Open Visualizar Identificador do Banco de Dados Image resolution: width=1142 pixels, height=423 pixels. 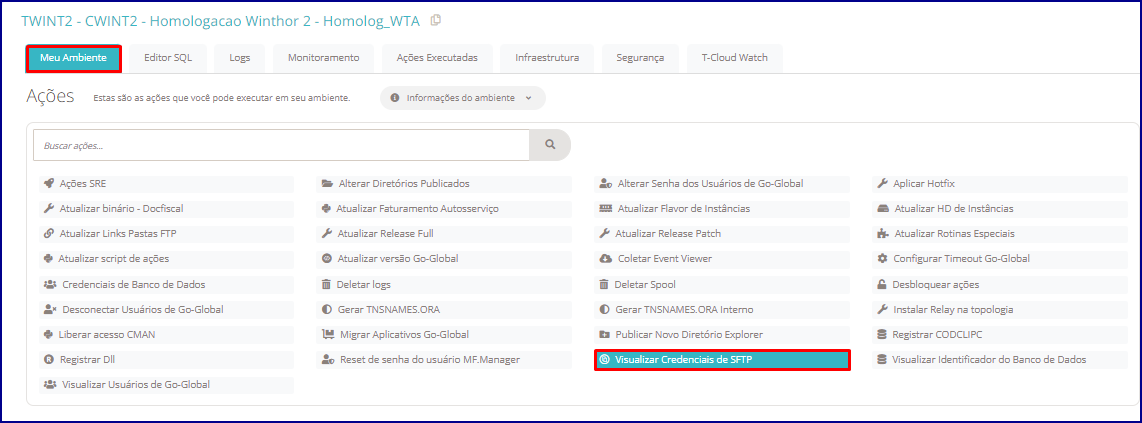click(x=1000, y=360)
